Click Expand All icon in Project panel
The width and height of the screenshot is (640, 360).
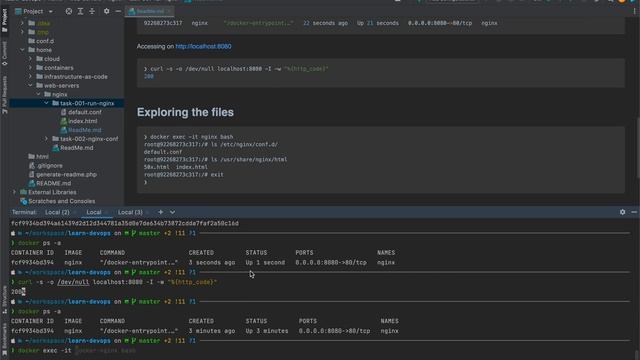tap(80, 11)
